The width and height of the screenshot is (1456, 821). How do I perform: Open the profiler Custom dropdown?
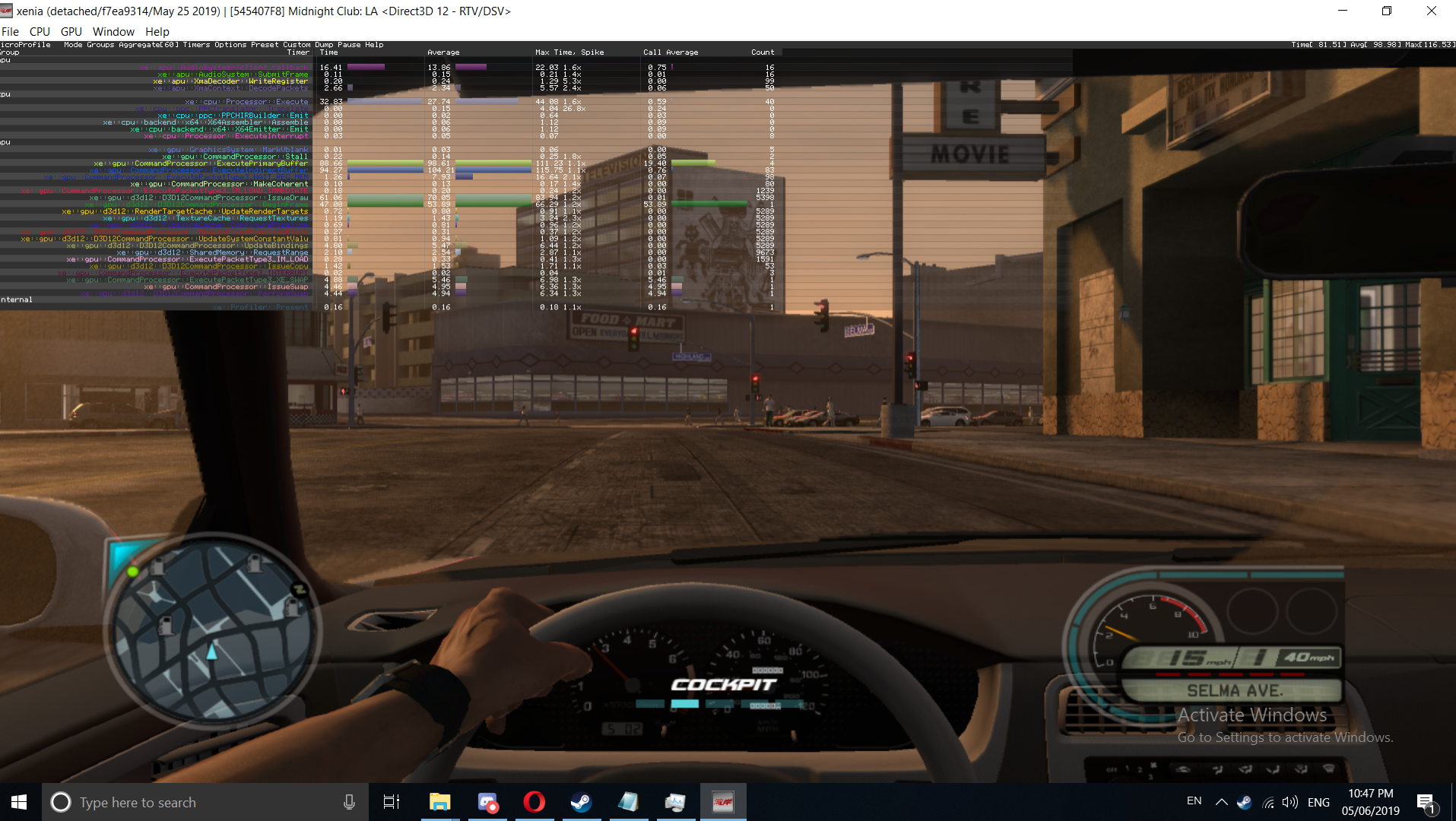[x=297, y=45]
